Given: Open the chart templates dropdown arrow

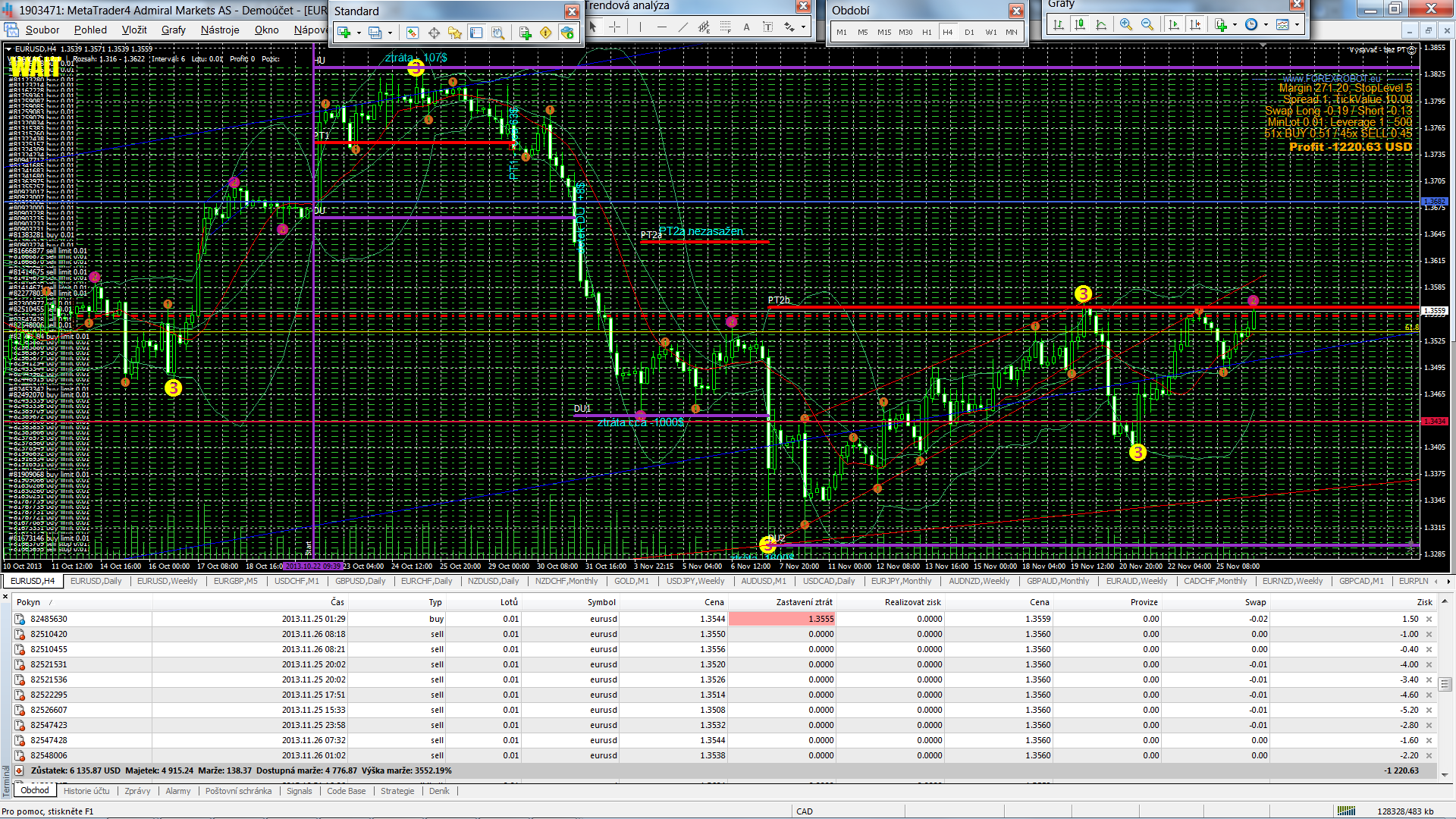Looking at the screenshot, I should point(1297,25).
